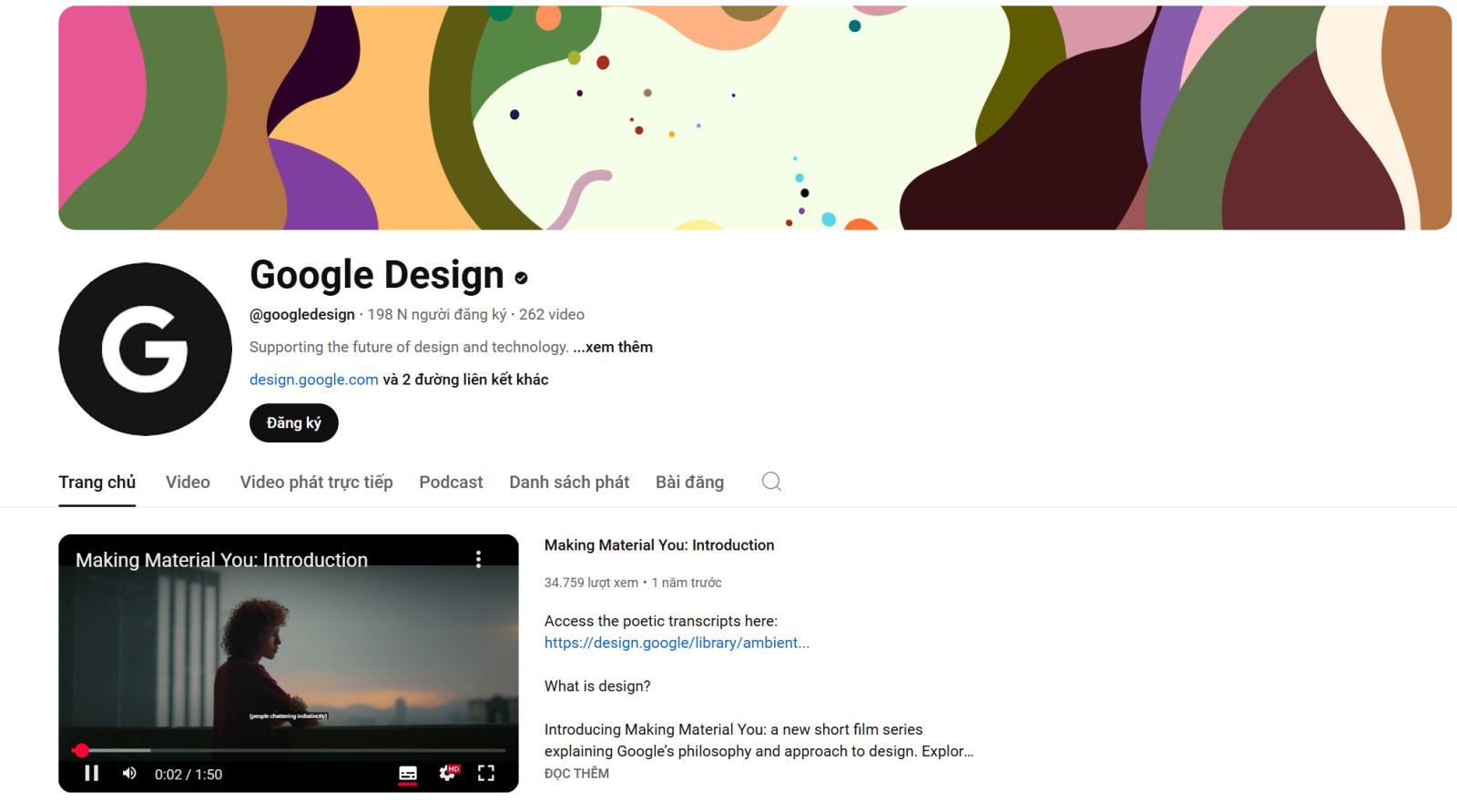1457x812 pixels.
Task: Open the Google Design channel avatar
Action: pos(146,349)
